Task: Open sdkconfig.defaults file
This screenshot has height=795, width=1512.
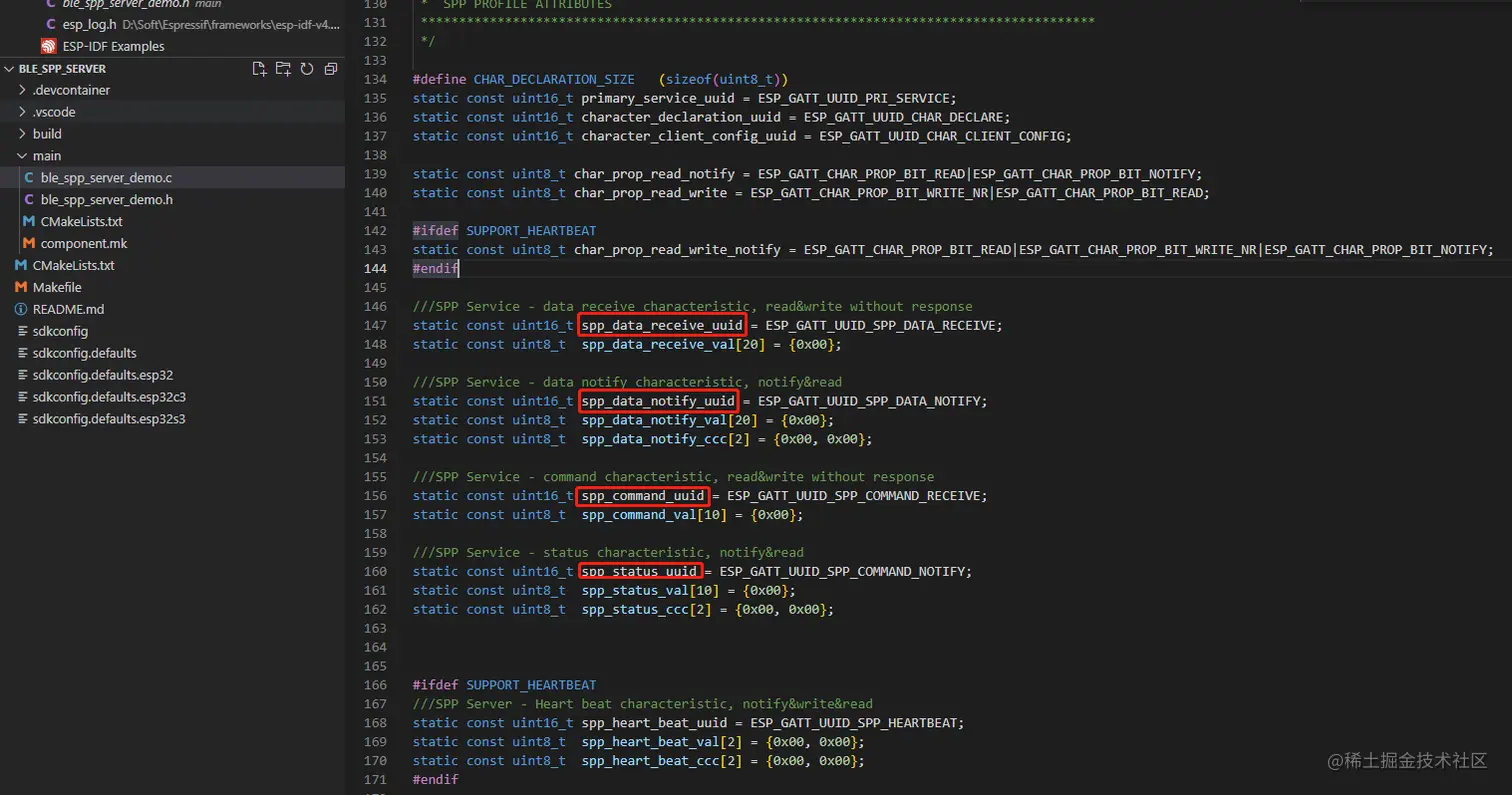Action: click(85, 353)
